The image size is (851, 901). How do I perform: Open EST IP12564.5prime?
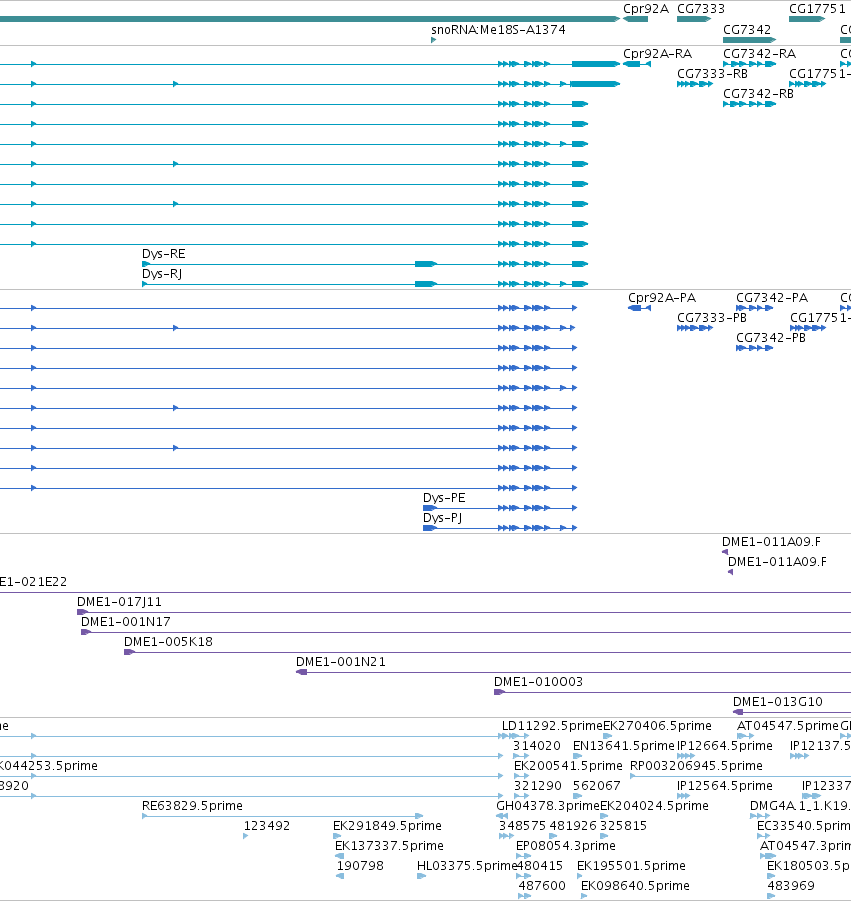click(725, 786)
